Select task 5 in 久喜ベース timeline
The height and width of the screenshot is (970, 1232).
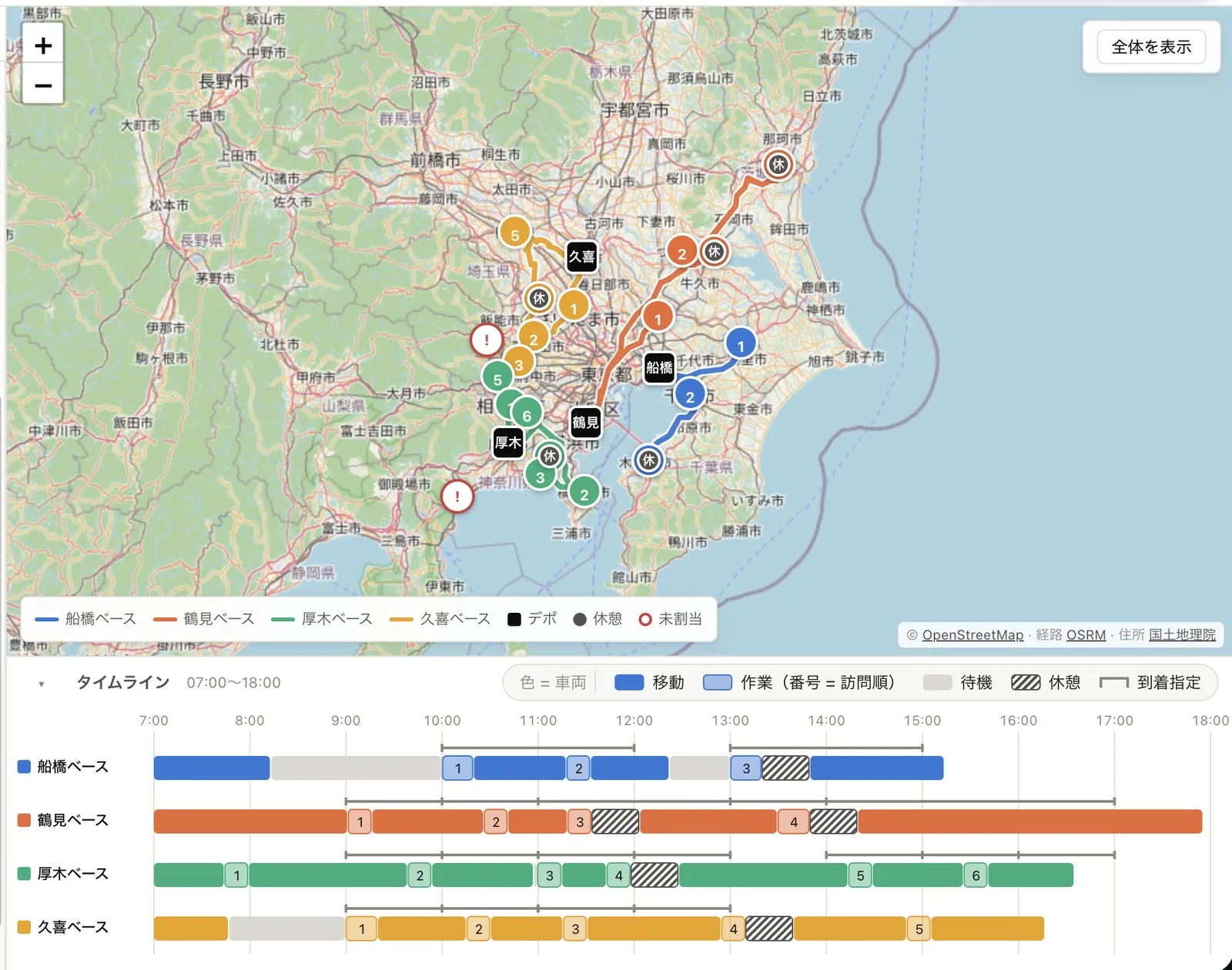(919, 929)
